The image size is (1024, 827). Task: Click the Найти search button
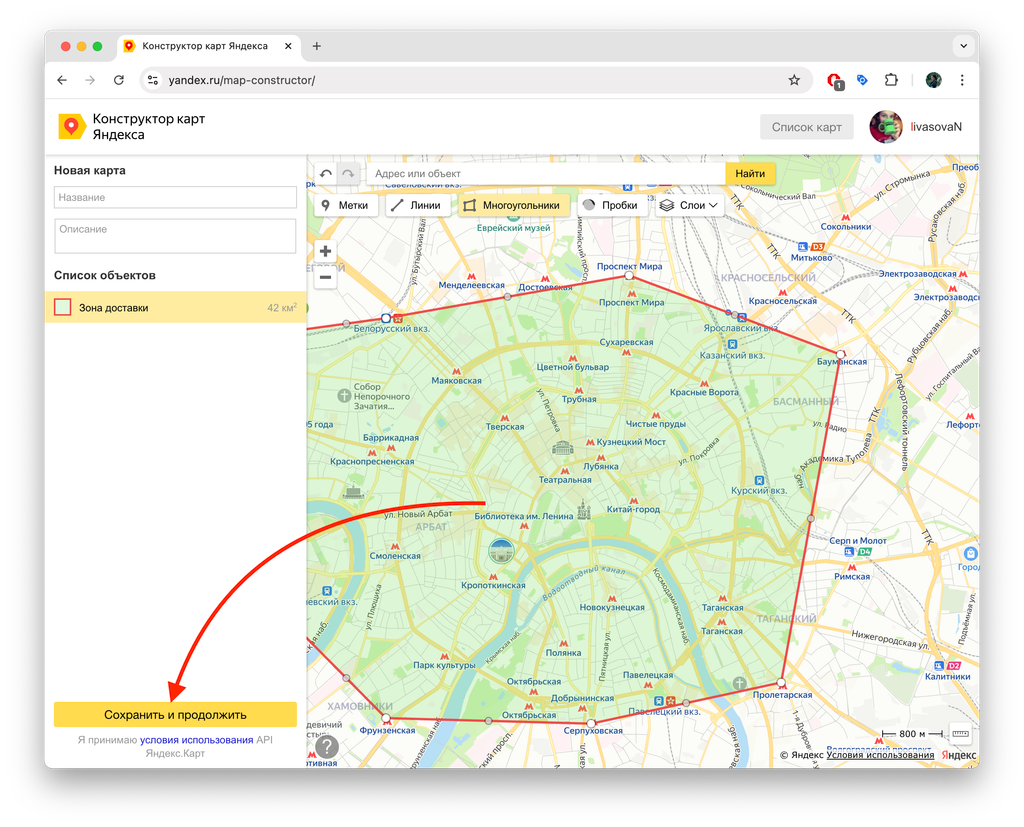click(x=750, y=174)
